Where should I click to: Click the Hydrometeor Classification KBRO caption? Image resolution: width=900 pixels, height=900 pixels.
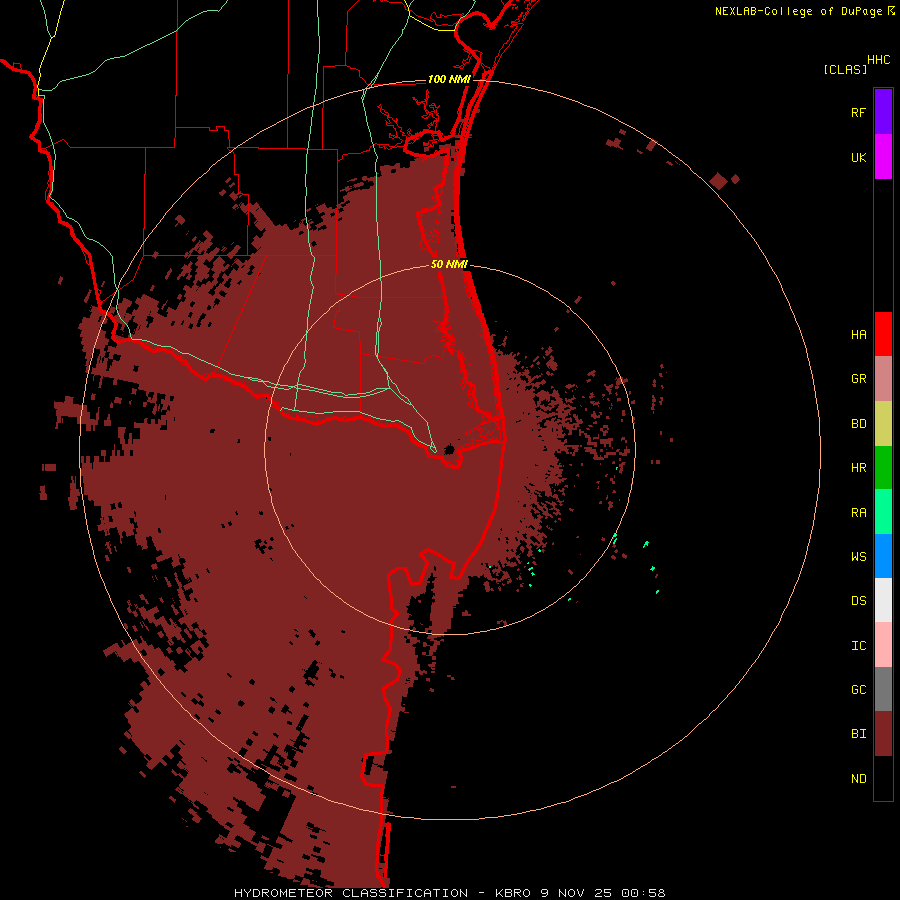coord(449,893)
